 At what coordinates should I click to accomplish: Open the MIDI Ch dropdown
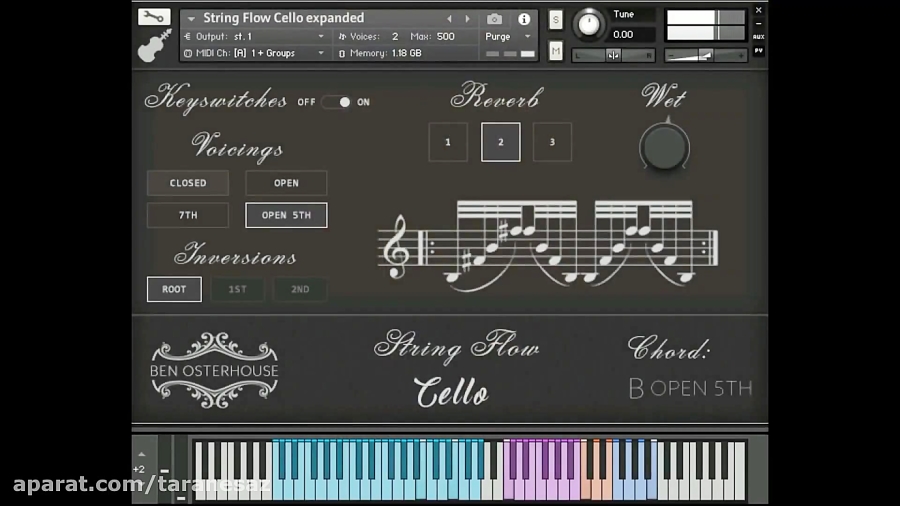[254, 53]
